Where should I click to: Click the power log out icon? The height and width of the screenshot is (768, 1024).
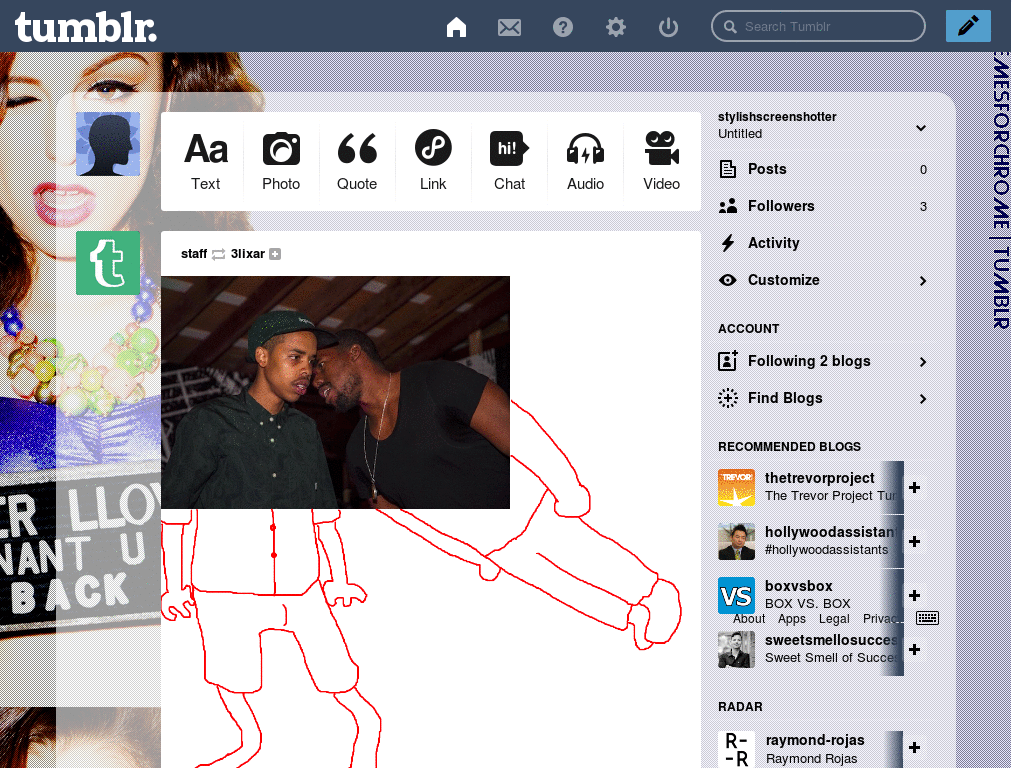point(668,27)
